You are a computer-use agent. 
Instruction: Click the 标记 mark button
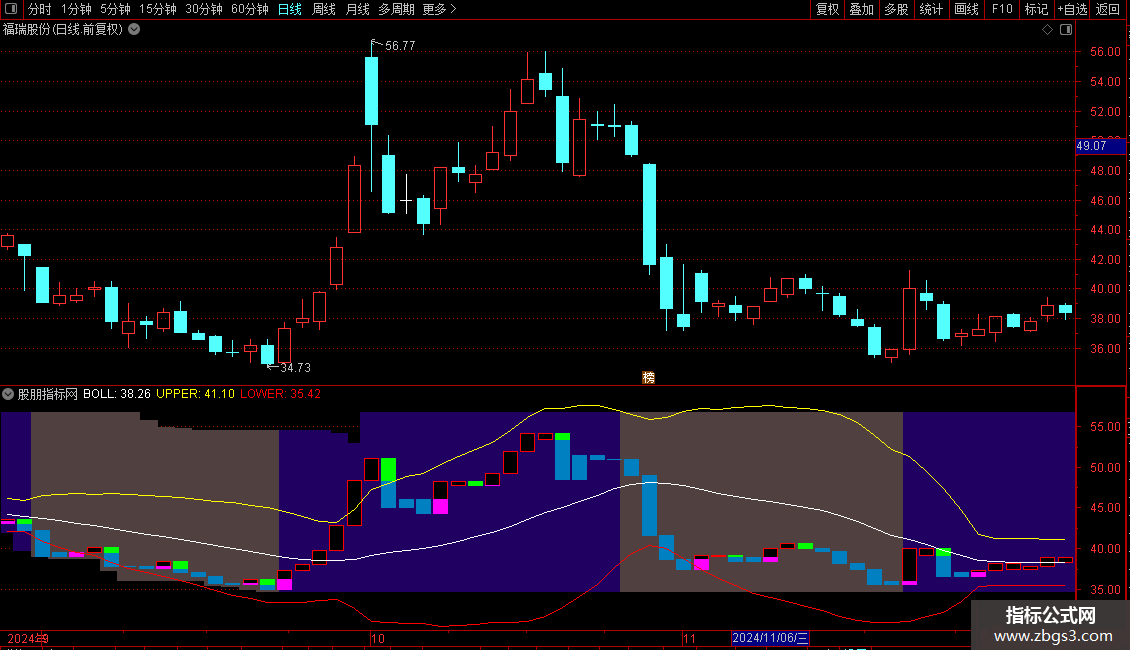click(x=1036, y=9)
